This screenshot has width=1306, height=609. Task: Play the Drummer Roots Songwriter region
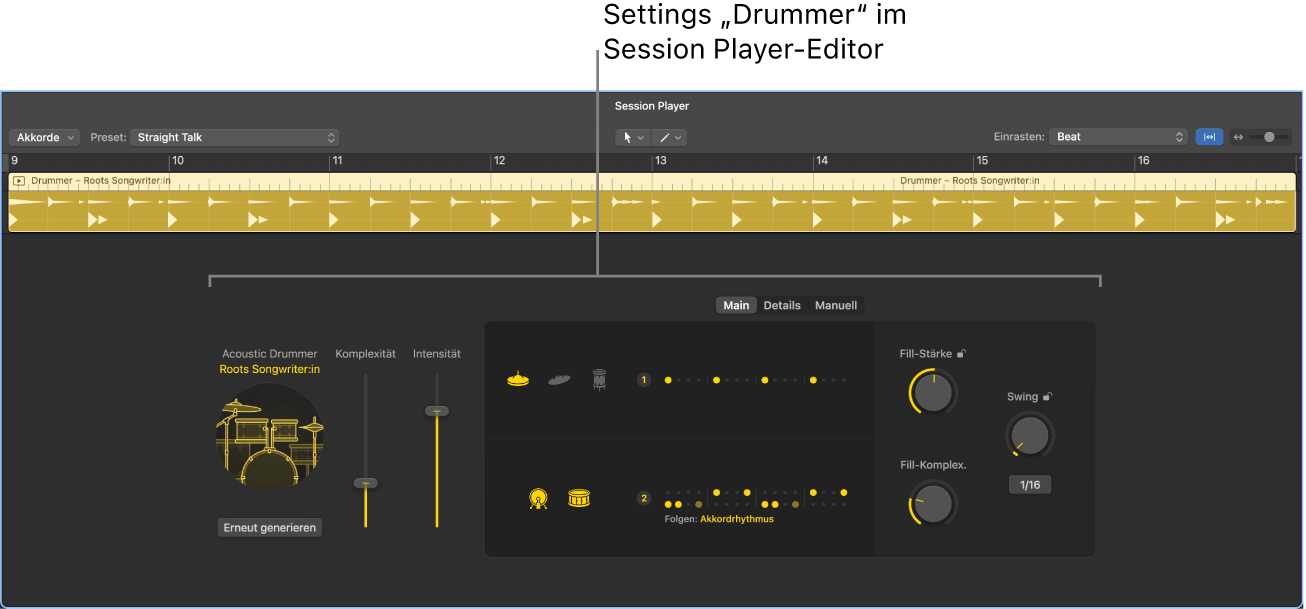[x=18, y=181]
